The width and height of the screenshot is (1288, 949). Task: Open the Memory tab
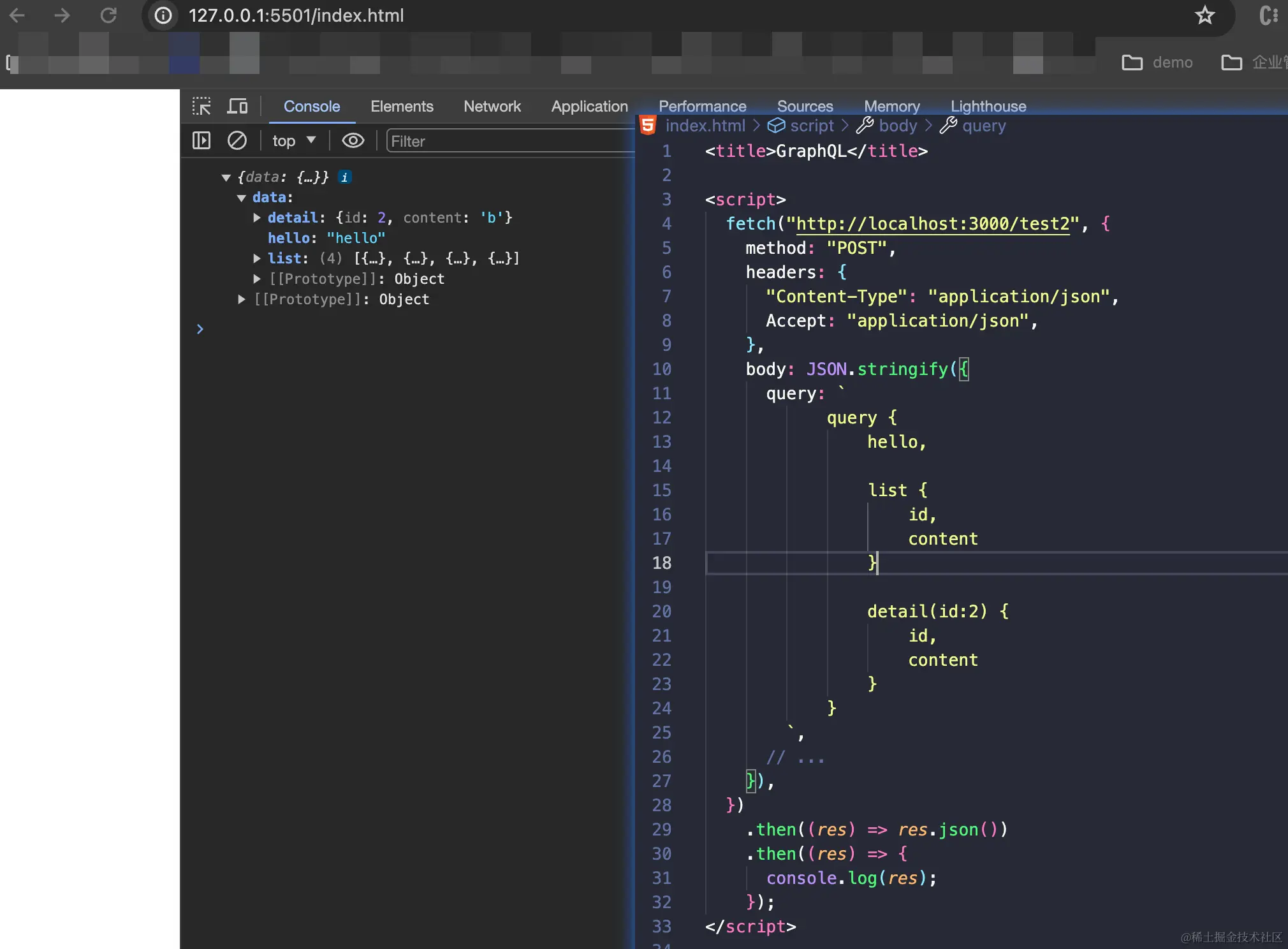[x=891, y=106]
